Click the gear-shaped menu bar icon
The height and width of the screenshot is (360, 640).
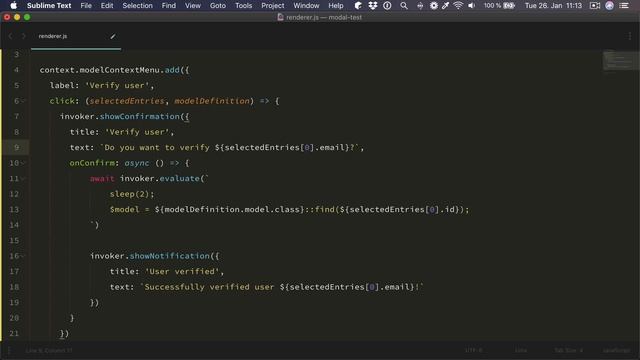pos(433,6)
